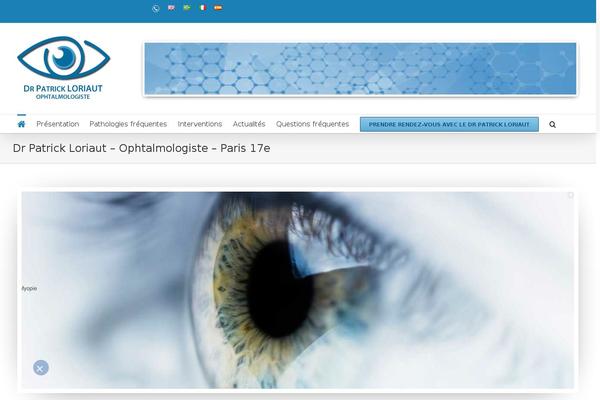Switch language with the Brazilian flag icon
This screenshot has height=400, width=600.
[x=187, y=8]
